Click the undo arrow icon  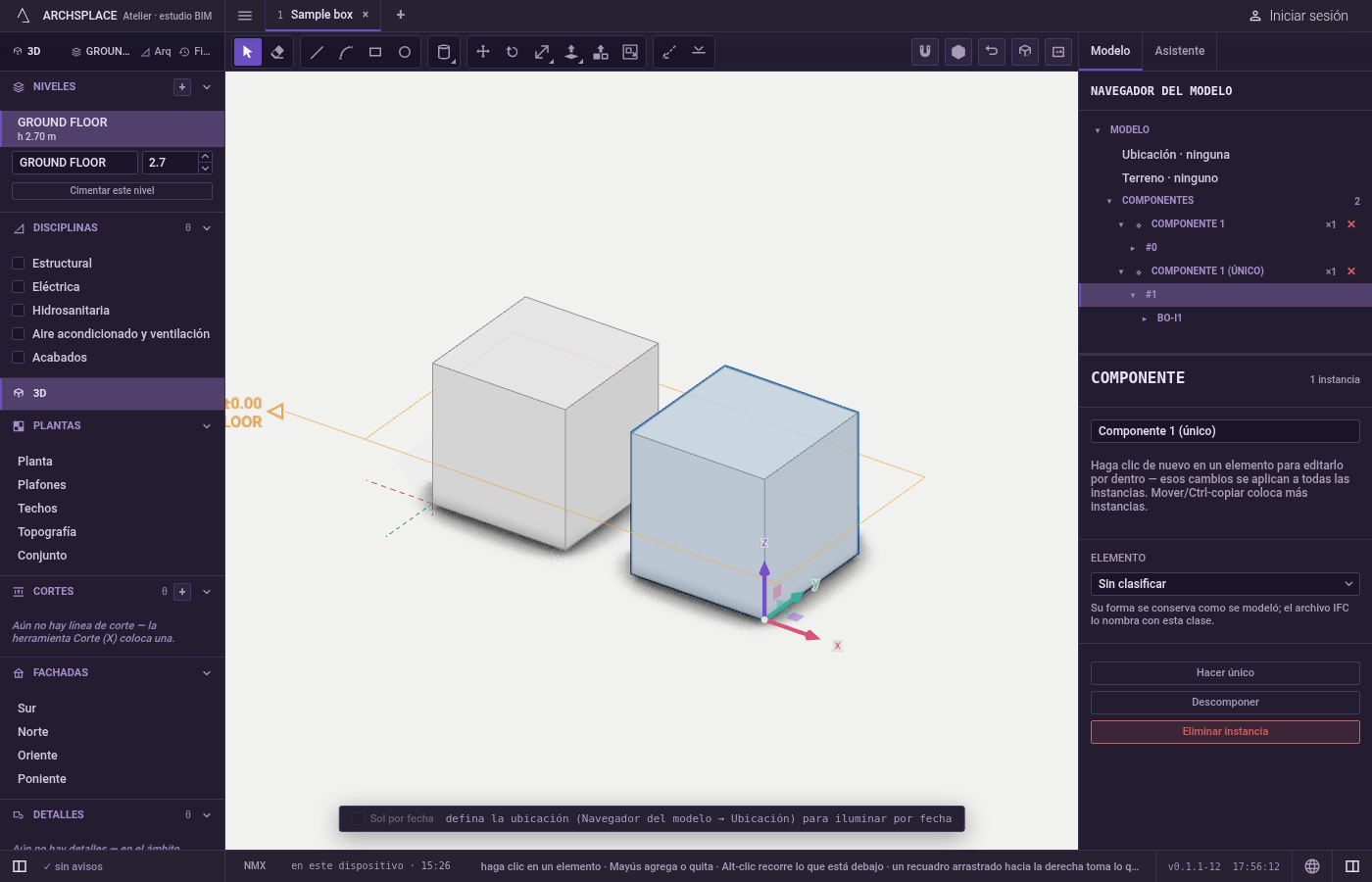[992, 52]
